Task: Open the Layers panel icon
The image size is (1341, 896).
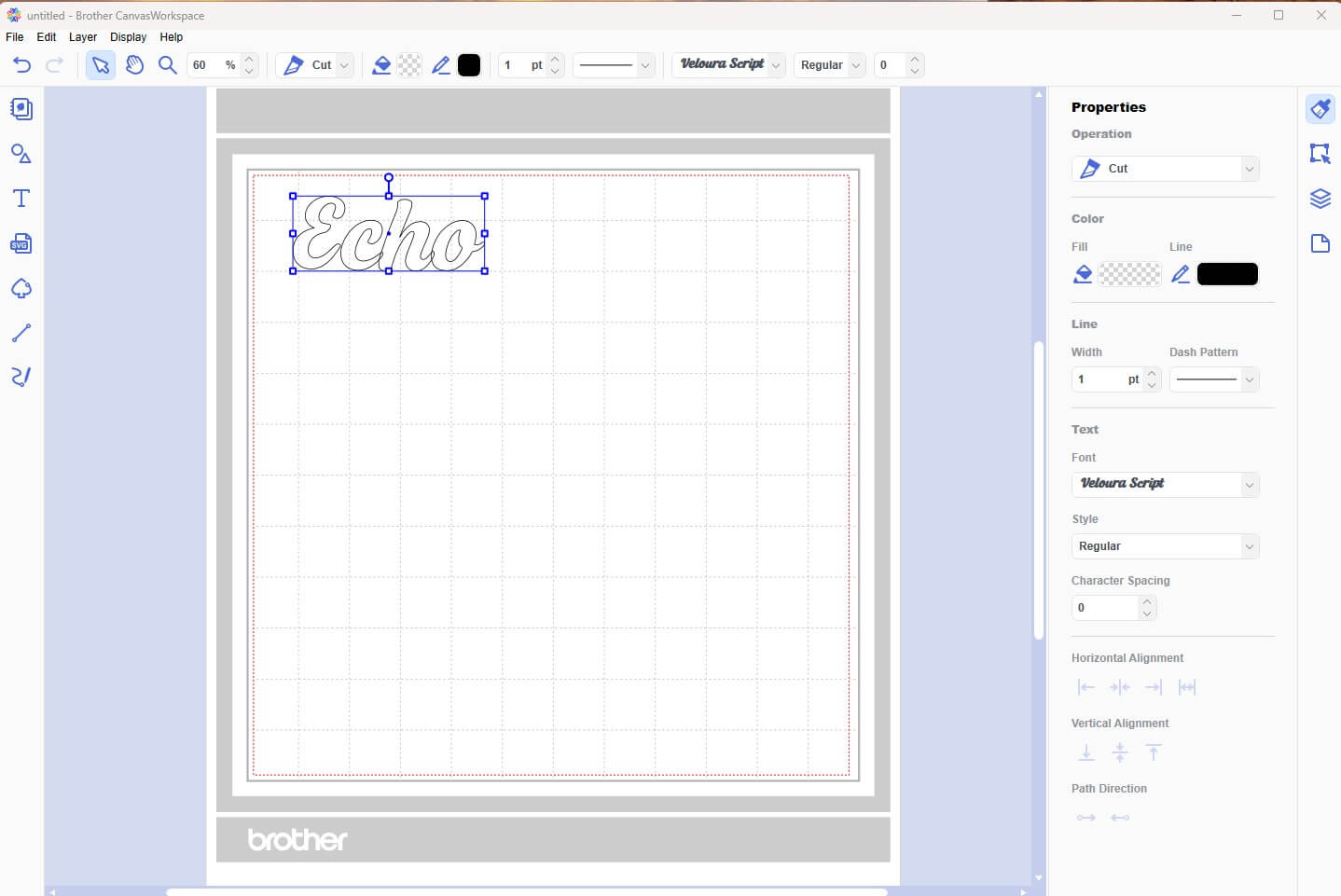Action: click(1320, 199)
